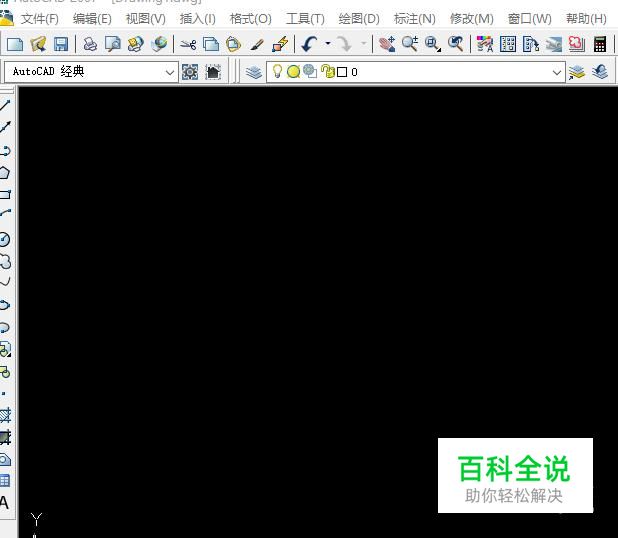
Task: Toggle layer 0 freeze sun icon
Action: pos(293,72)
